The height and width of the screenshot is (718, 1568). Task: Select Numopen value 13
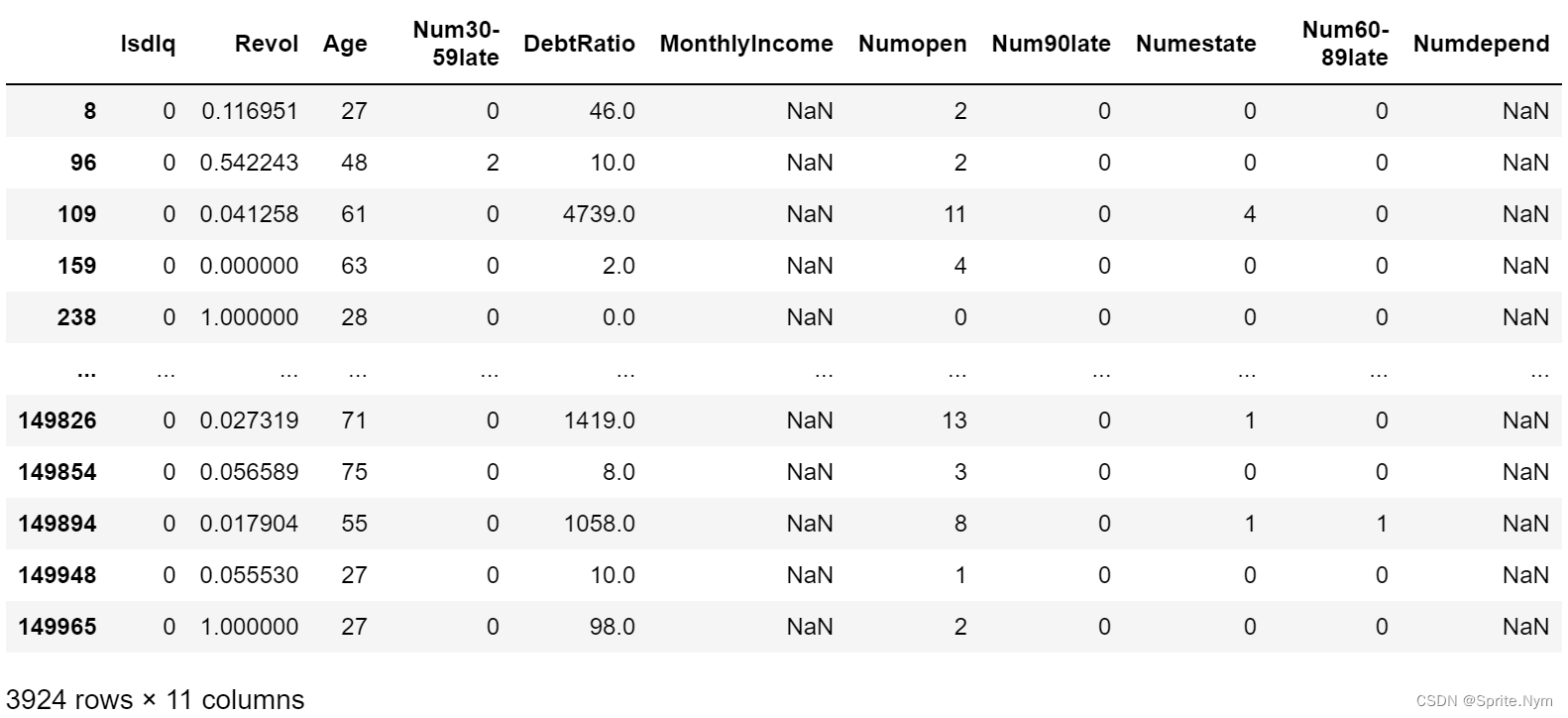pos(954,420)
